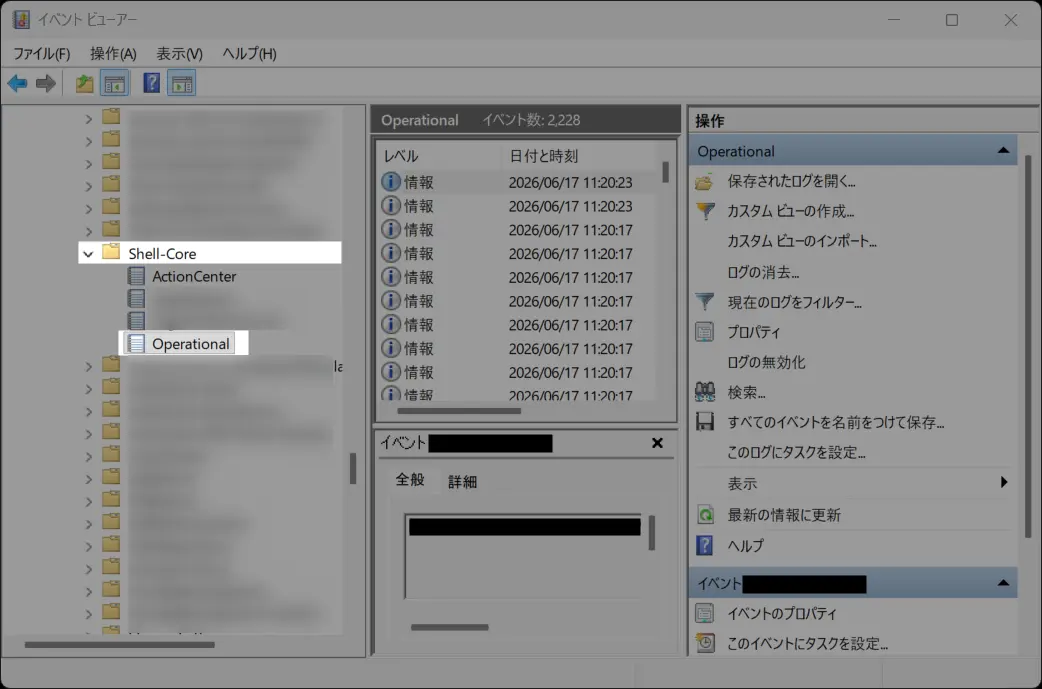
Task: Click the blue Help toolbar icon
Action: pos(152,83)
